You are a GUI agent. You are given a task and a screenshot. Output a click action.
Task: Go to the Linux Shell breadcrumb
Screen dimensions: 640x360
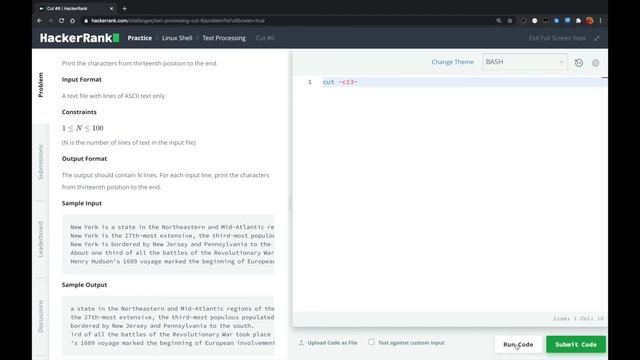177,38
